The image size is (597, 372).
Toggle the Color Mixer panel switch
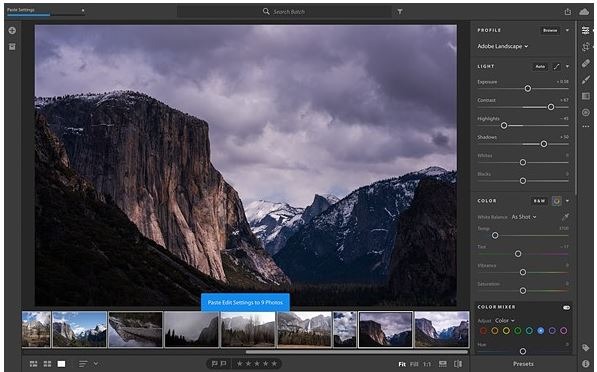(566, 307)
